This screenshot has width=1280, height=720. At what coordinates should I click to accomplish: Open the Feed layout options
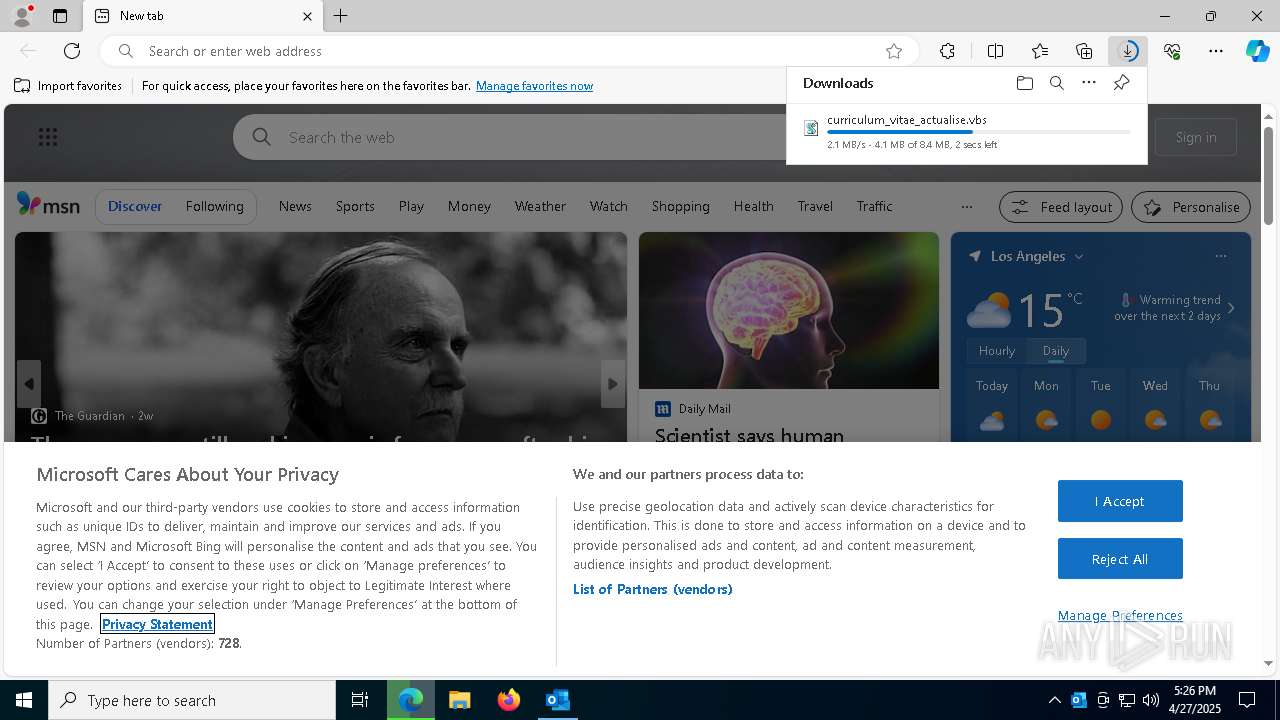(x=1062, y=207)
